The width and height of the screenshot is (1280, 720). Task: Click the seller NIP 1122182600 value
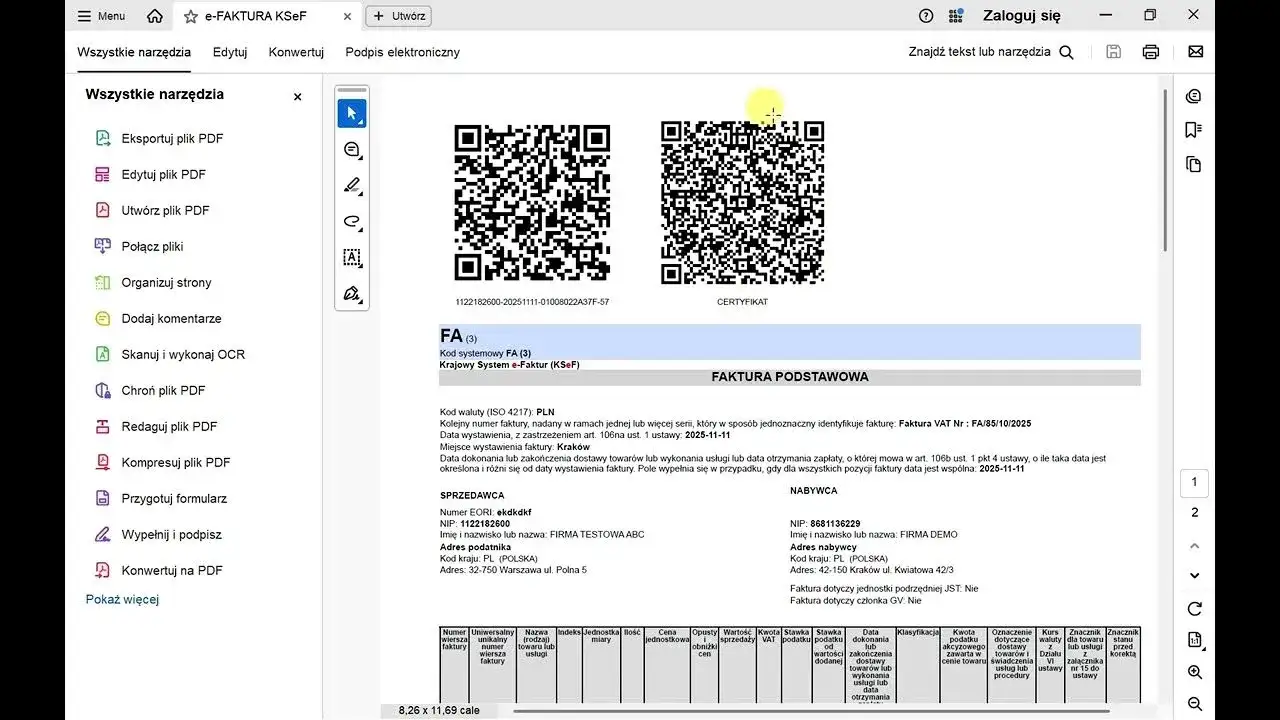pos(485,523)
